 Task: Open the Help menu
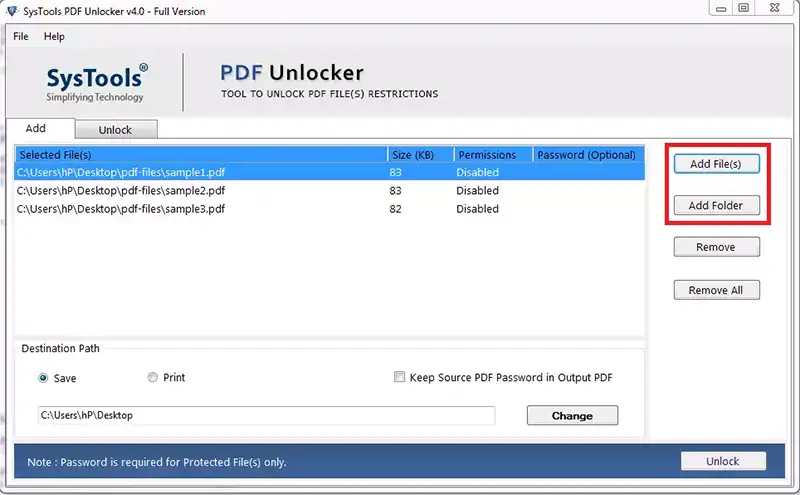pyautogui.click(x=54, y=36)
